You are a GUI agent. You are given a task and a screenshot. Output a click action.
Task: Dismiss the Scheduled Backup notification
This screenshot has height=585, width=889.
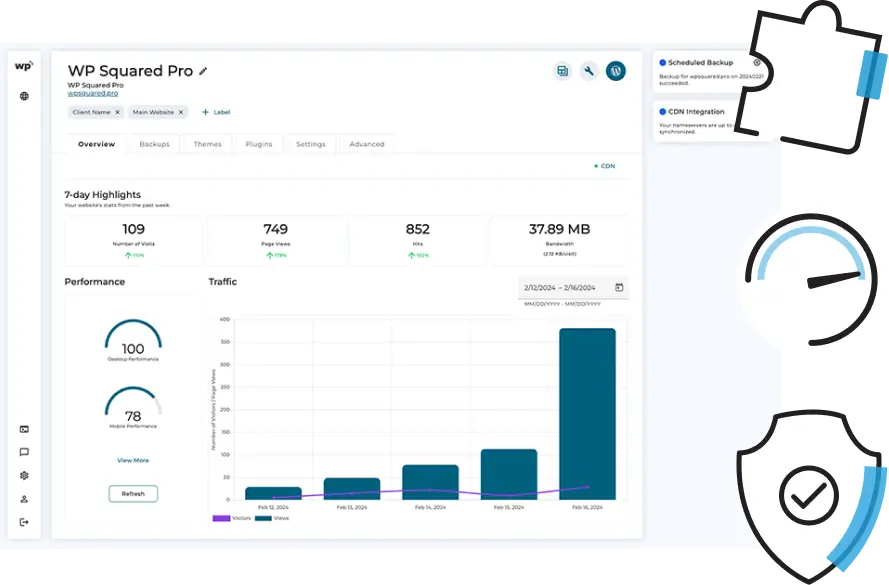pyautogui.click(x=757, y=62)
